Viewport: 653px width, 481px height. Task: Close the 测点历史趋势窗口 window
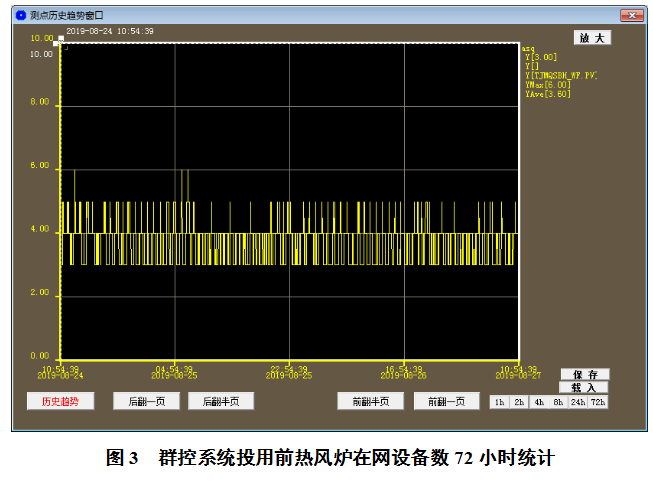point(630,16)
